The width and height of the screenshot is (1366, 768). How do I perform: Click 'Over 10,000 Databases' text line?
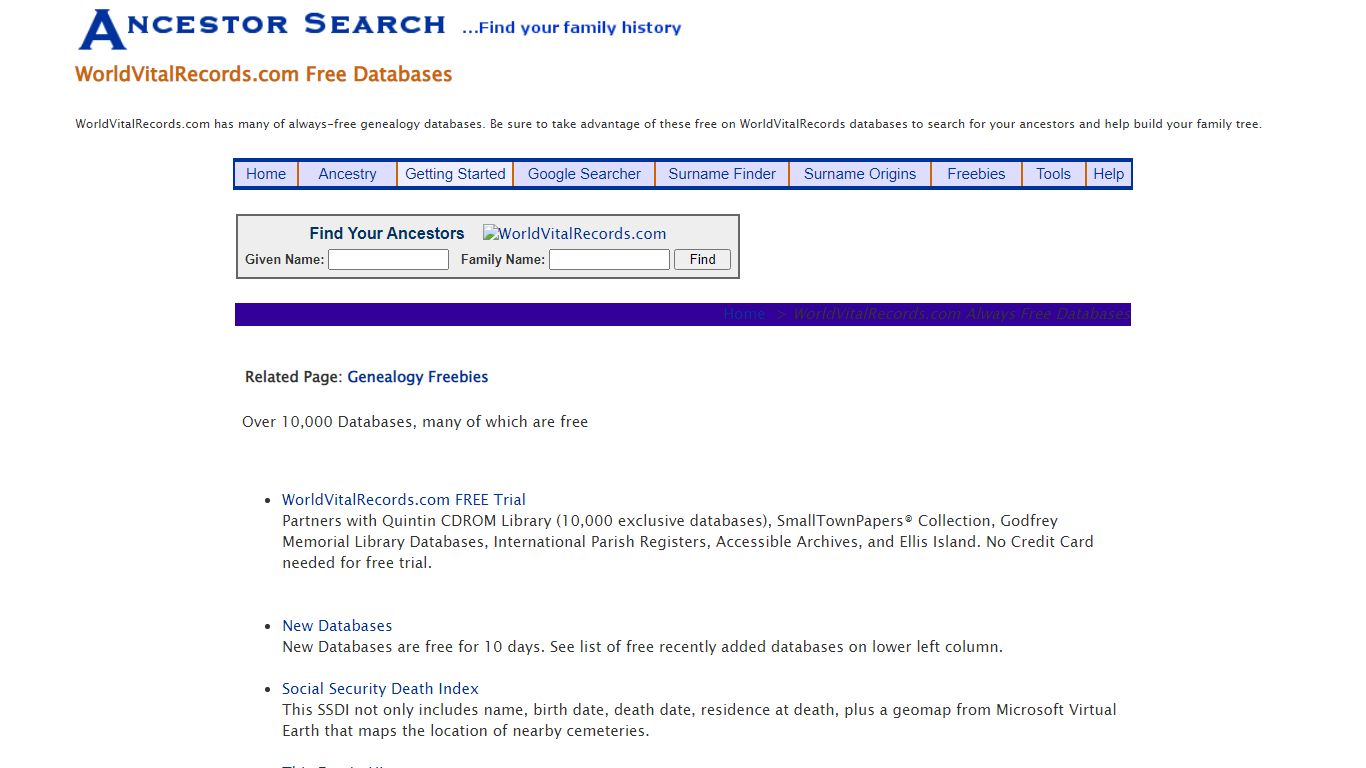click(415, 422)
